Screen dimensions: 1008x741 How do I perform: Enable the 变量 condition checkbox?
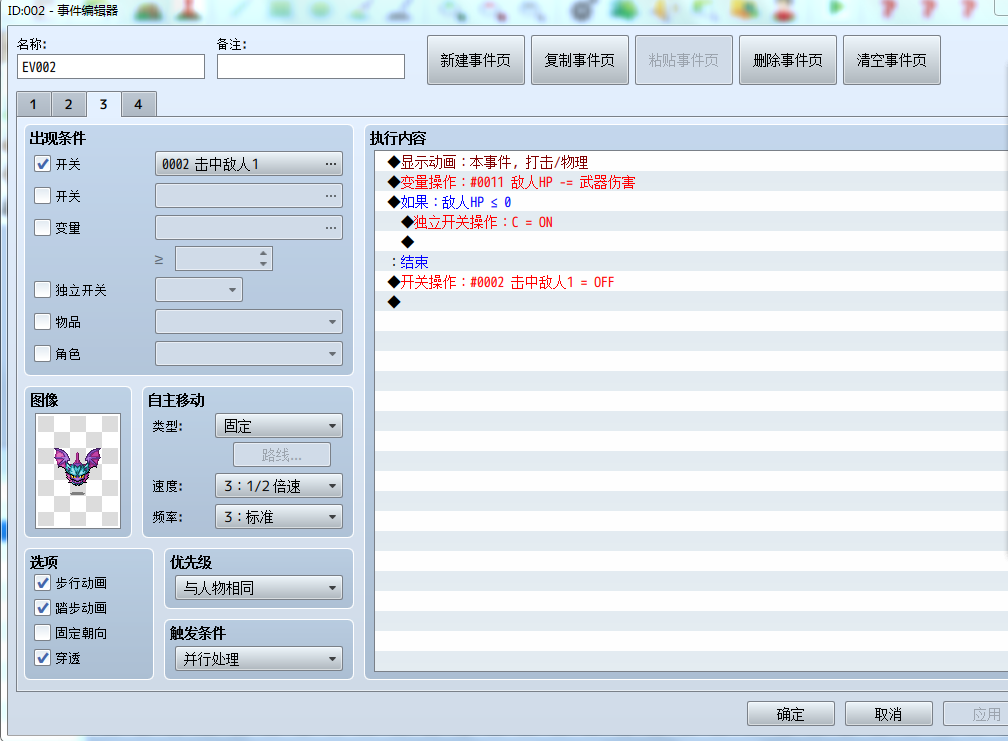pos(42,228)
